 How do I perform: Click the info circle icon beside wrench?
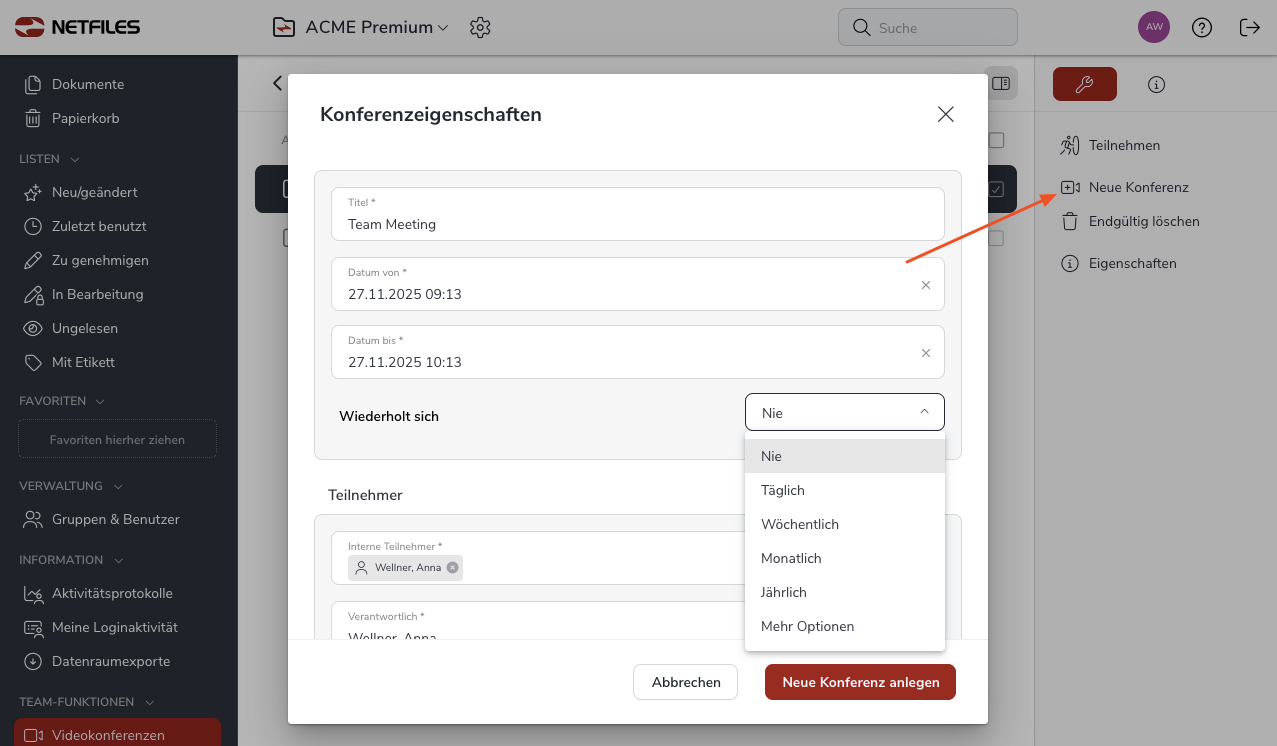[x=1157, y=85]
